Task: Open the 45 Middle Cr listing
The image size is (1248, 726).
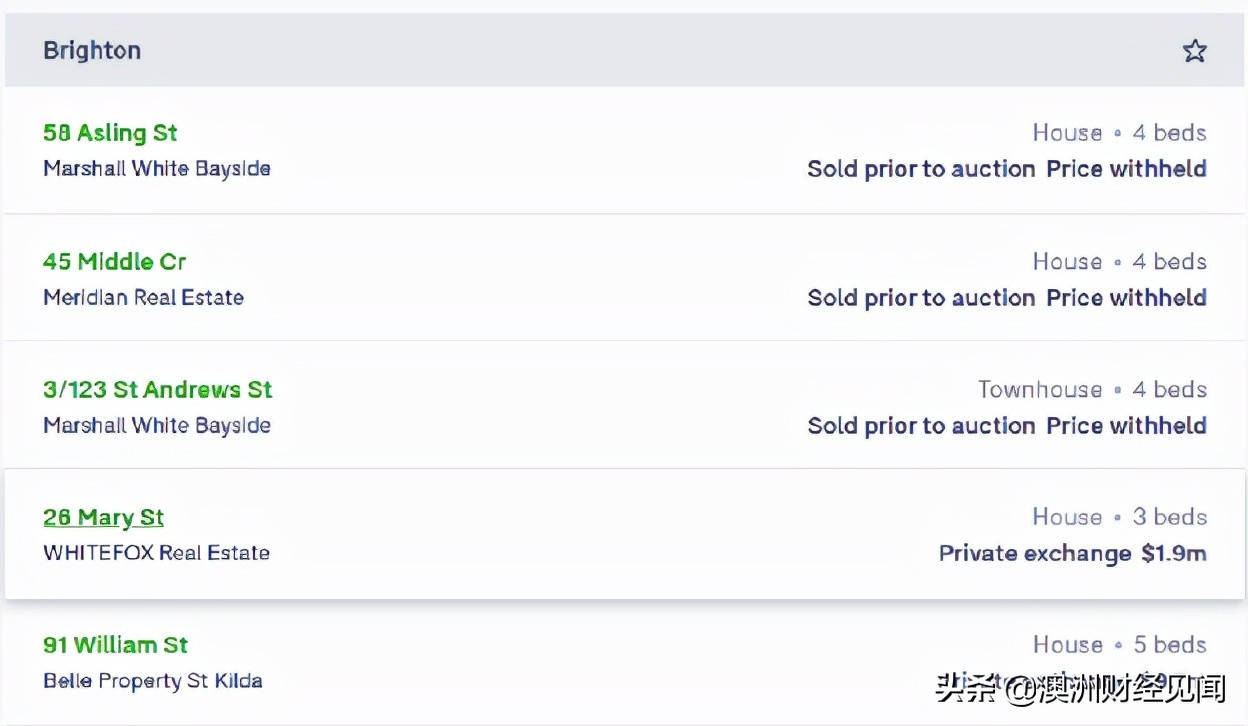Action: [x=114, y=262]
